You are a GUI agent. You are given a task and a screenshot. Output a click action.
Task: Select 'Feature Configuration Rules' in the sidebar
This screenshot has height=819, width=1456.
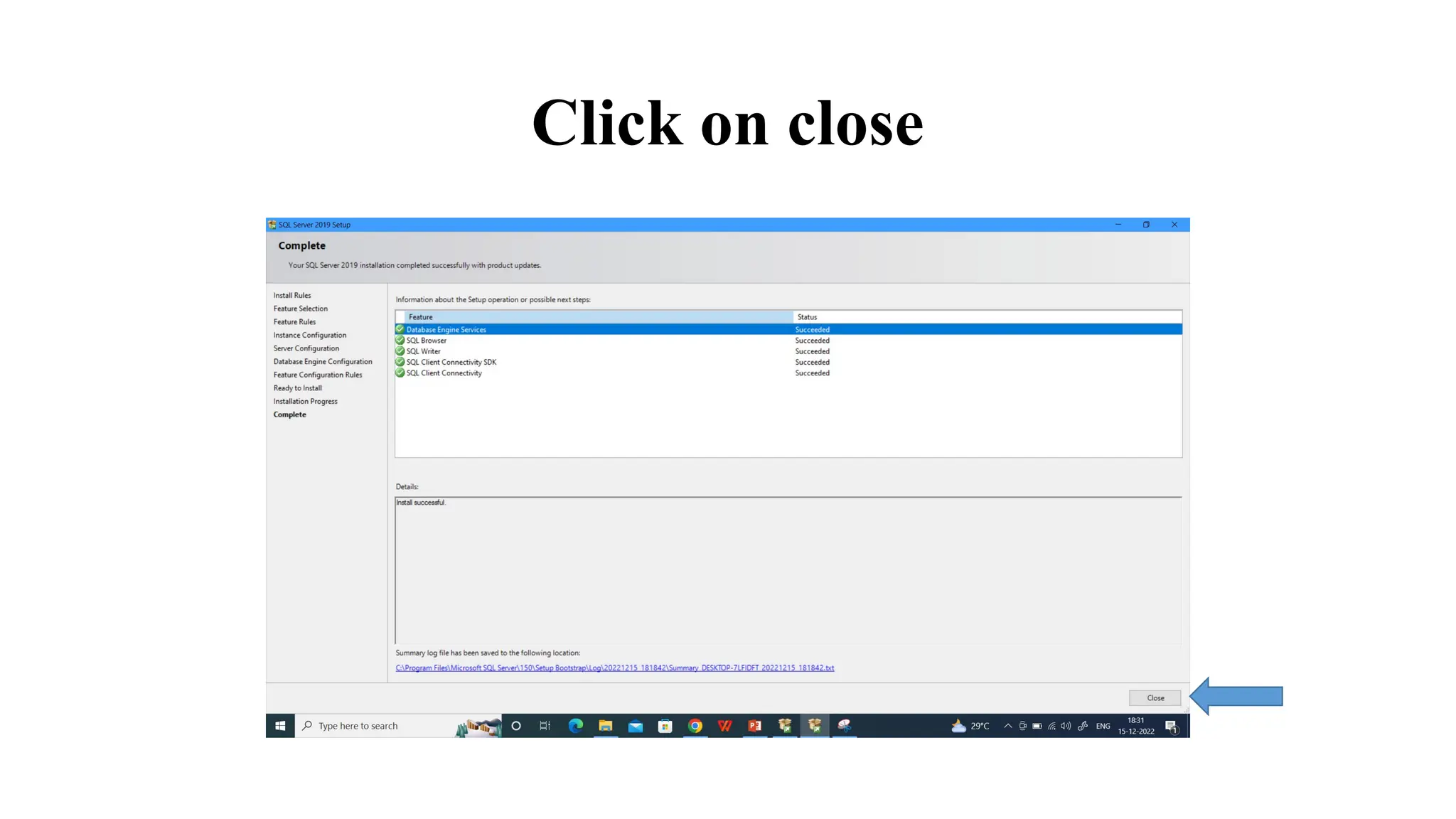tap(318, 375)
